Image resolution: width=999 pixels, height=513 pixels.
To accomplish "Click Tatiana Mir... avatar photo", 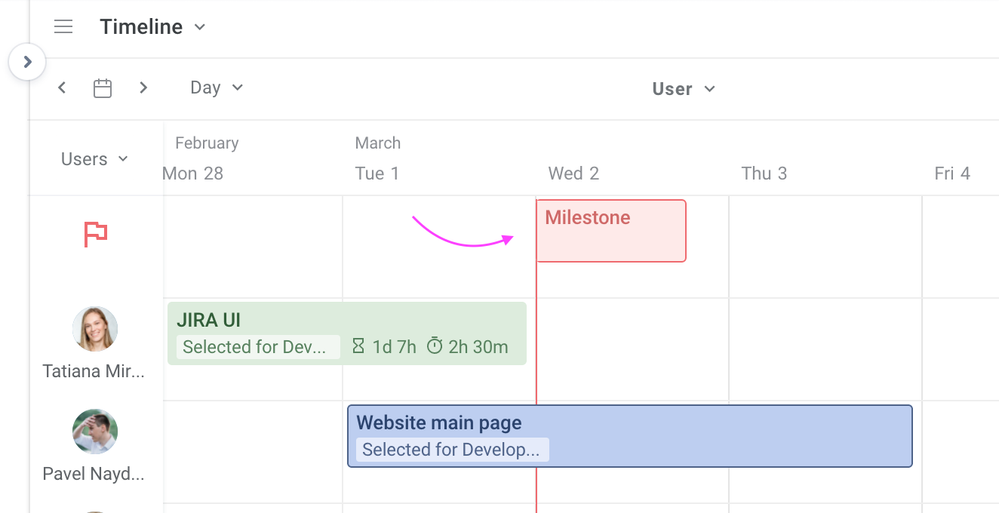I will coord(95,329).
